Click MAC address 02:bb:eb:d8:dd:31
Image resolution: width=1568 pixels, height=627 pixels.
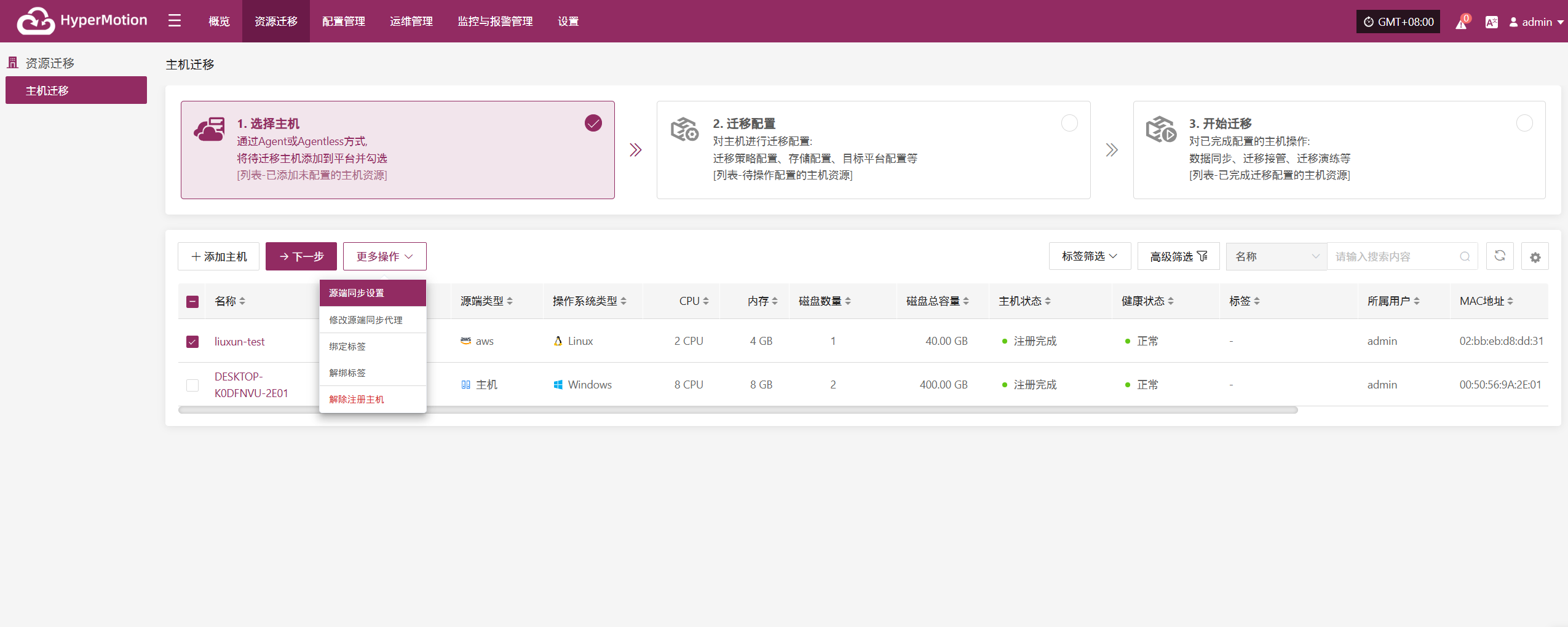1502,341
